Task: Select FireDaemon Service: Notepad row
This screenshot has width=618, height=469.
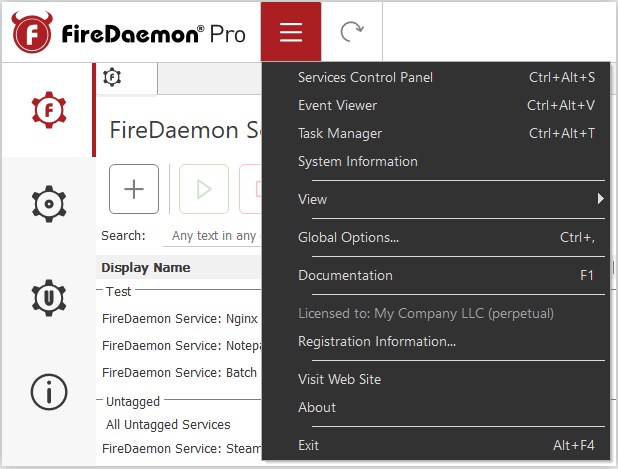Action: 179,346
